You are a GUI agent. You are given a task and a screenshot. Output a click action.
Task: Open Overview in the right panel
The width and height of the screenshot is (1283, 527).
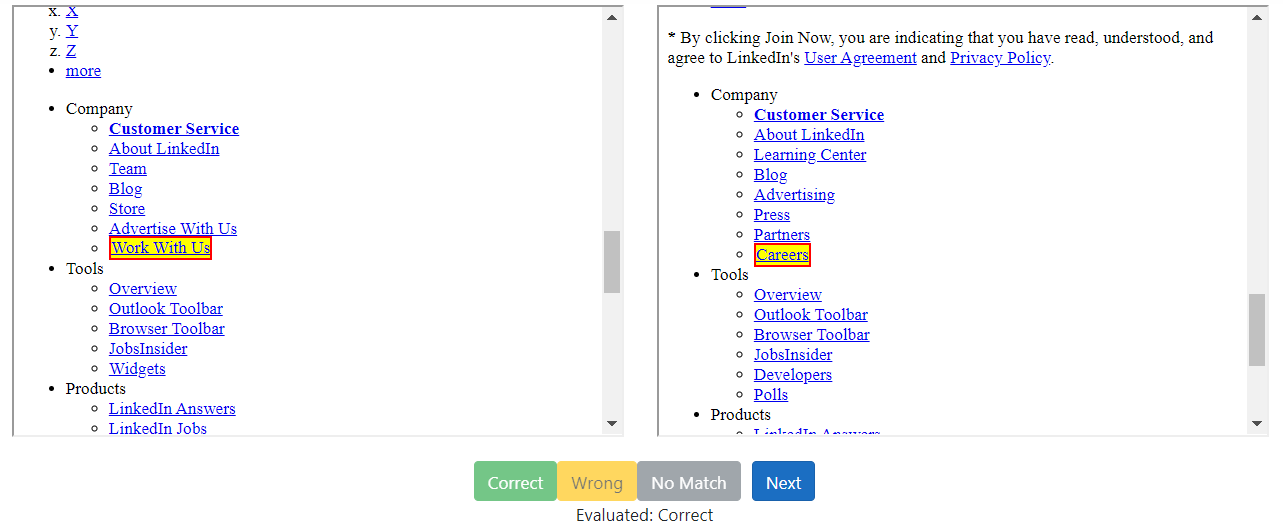[x=788, y=295]
